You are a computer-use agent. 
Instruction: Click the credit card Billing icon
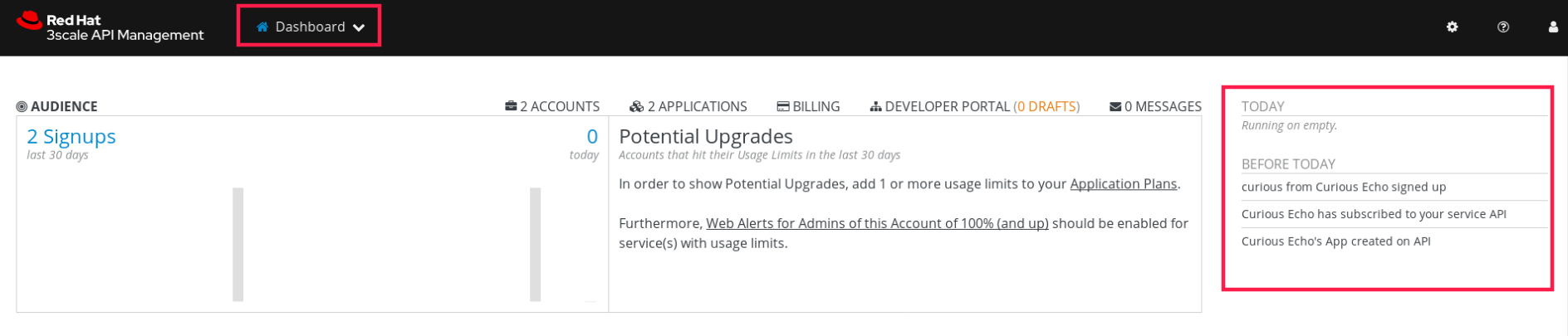(x=783, y=106)
